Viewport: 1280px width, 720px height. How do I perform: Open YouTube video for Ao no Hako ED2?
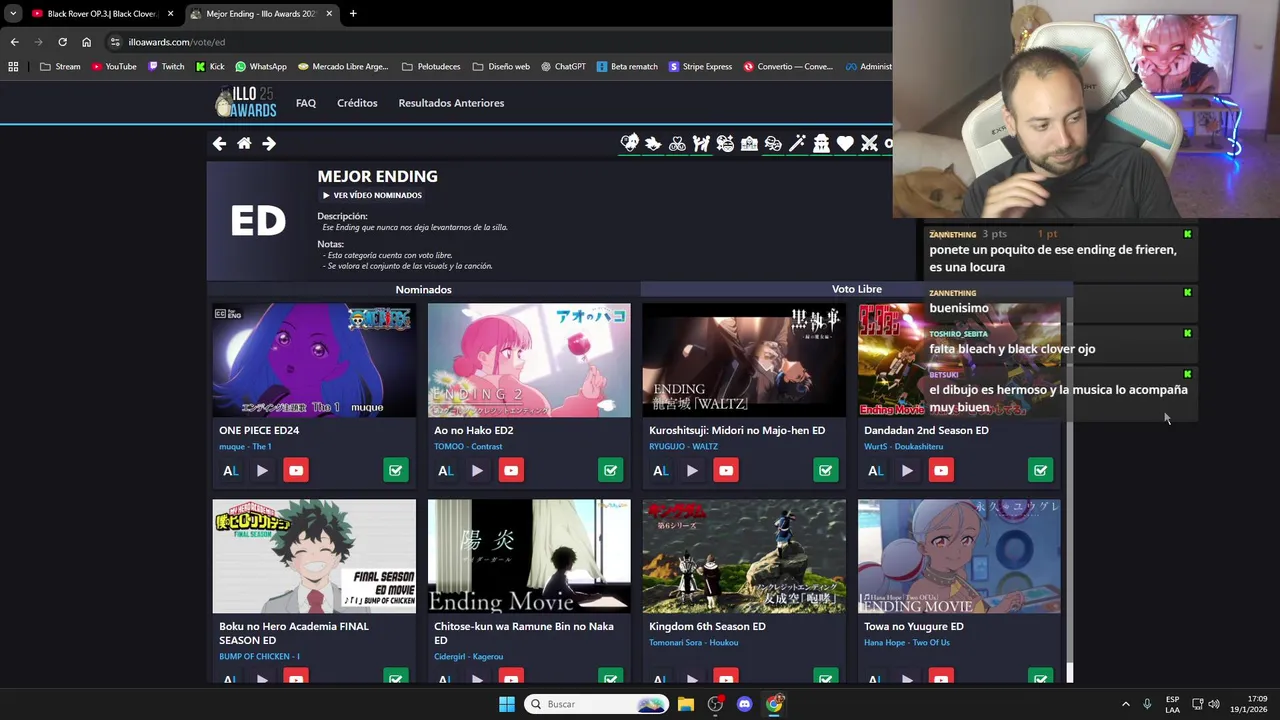point(511,470)
